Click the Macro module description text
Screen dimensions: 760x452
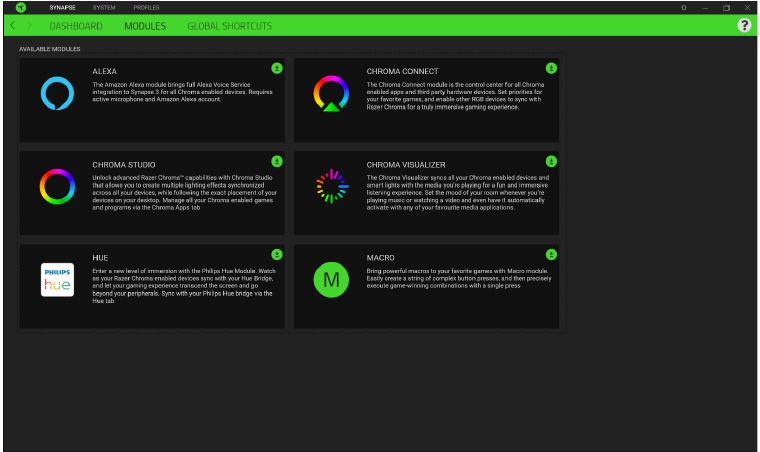pyautogui.click(x=459, y=279)
